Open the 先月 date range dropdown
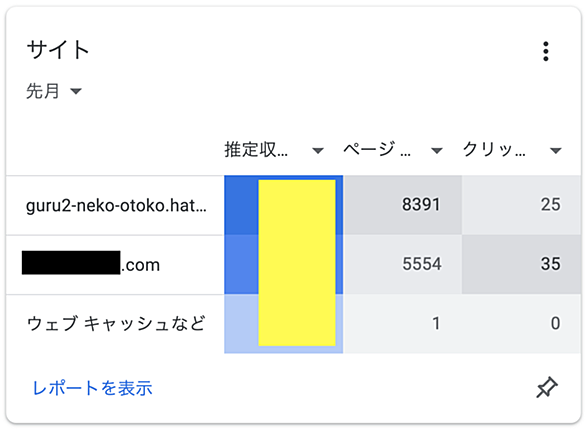 click(x=54, y=91)
